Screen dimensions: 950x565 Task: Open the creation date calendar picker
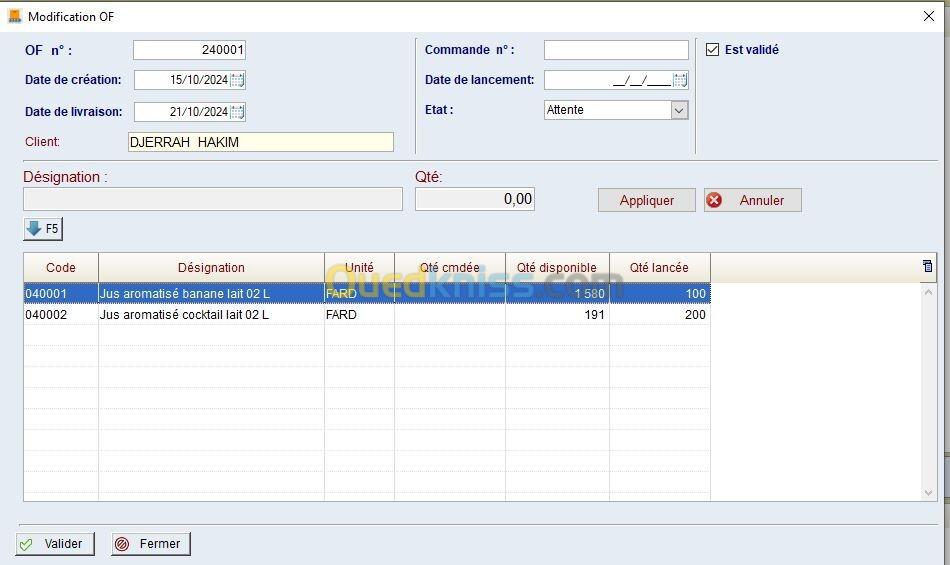pos(237,80)
